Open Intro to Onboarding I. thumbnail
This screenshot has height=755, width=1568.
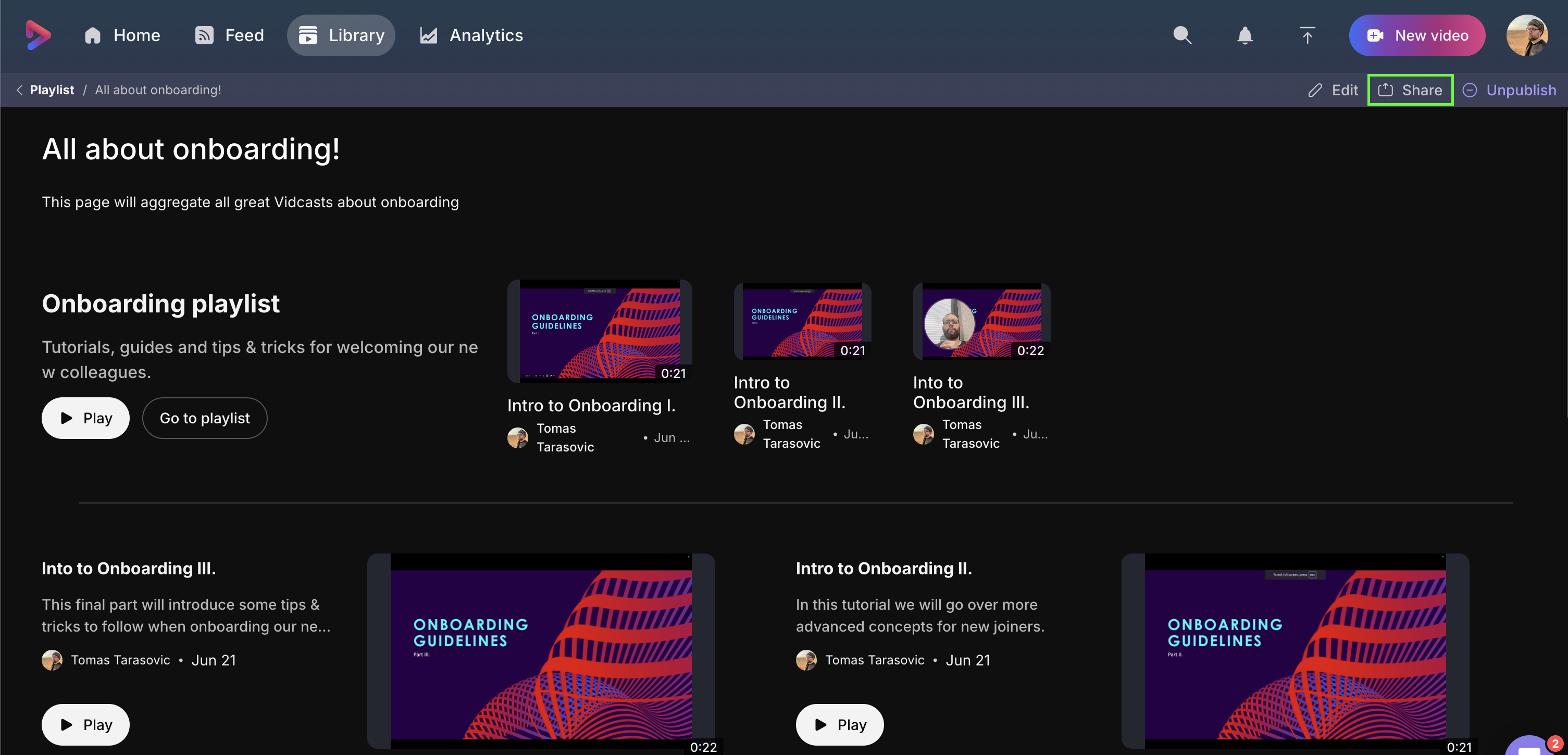pyautogui.click(x=600, y=332)
